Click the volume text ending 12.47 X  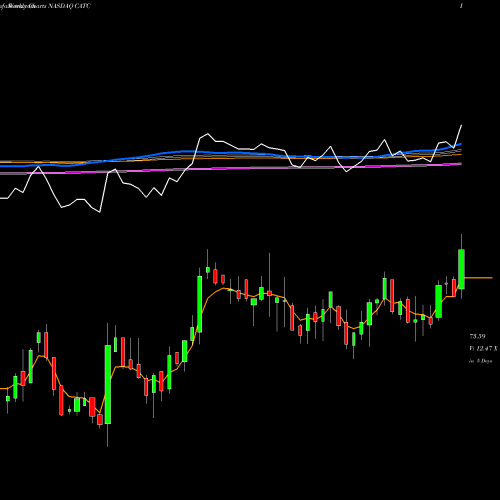tap(483, 349)
